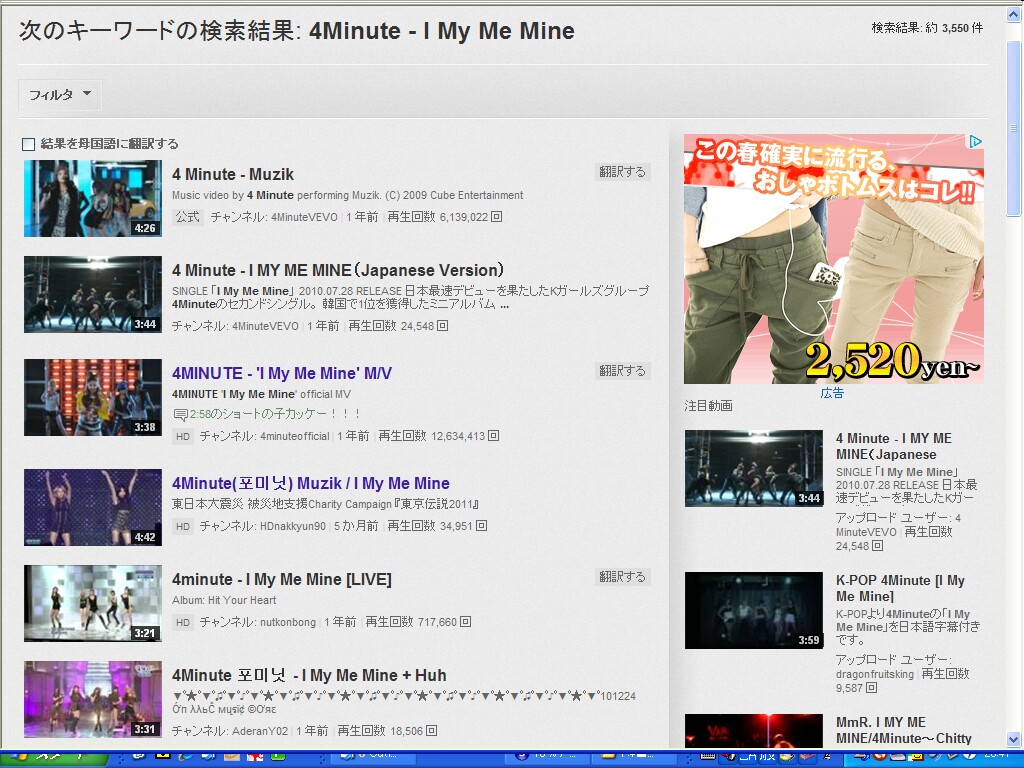Viewport: 1024px width, 768px height.
Task: Click the stats icon after 18,506 views
Action: 432,731
